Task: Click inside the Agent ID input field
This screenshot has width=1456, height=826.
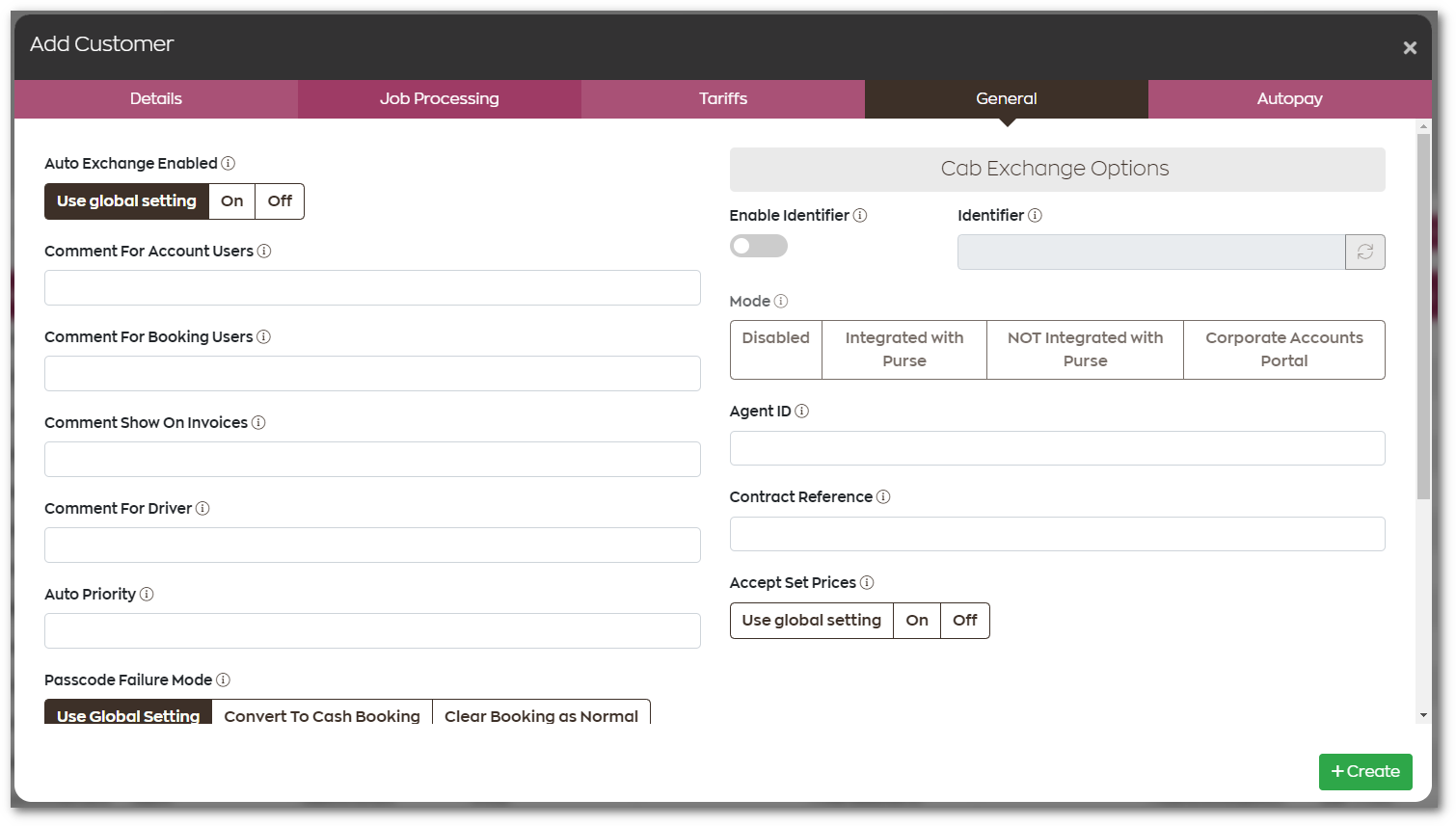Action: pyautogui.click(x=1057, y=448)
